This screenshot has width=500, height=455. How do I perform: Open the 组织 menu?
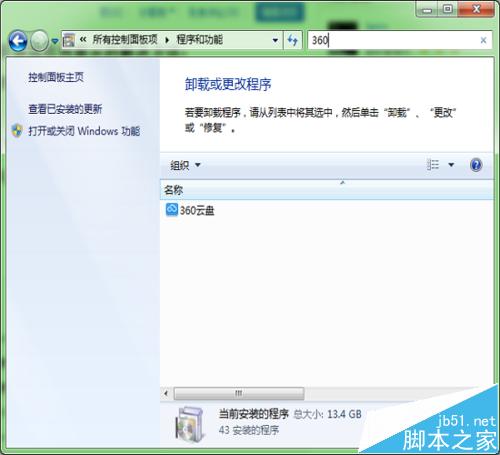[185, 165]
